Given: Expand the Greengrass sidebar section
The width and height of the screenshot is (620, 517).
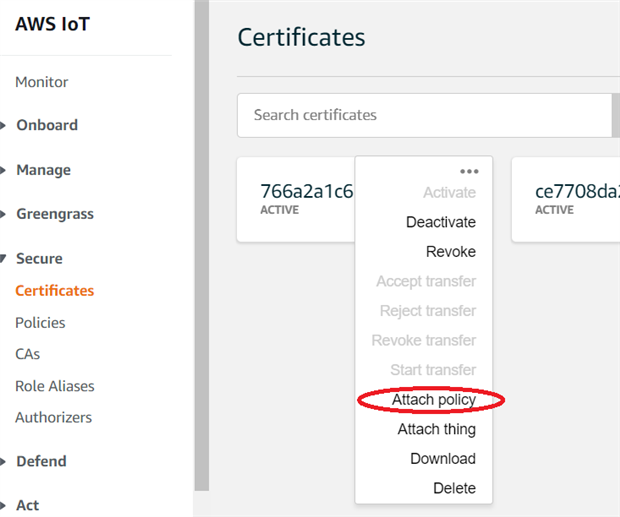Looking at the screenshot, I should click(53, 214).
